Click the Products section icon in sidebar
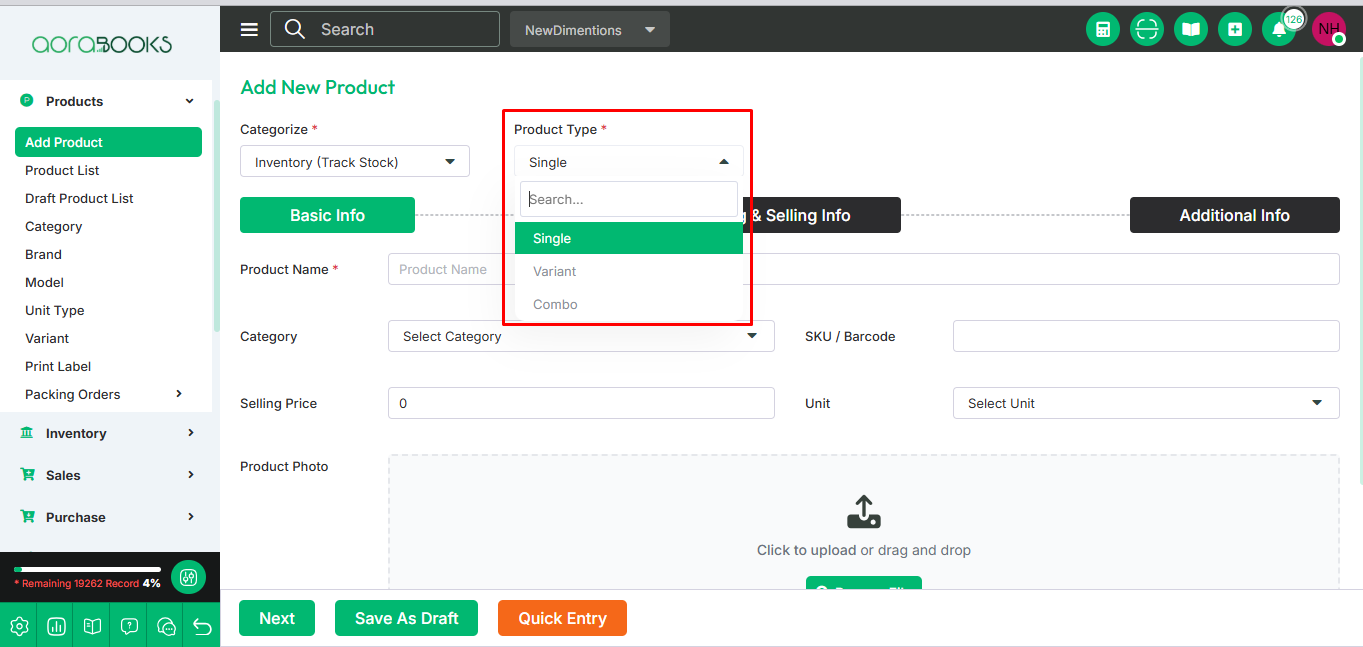1363x647 pixels. coord(27,101)
